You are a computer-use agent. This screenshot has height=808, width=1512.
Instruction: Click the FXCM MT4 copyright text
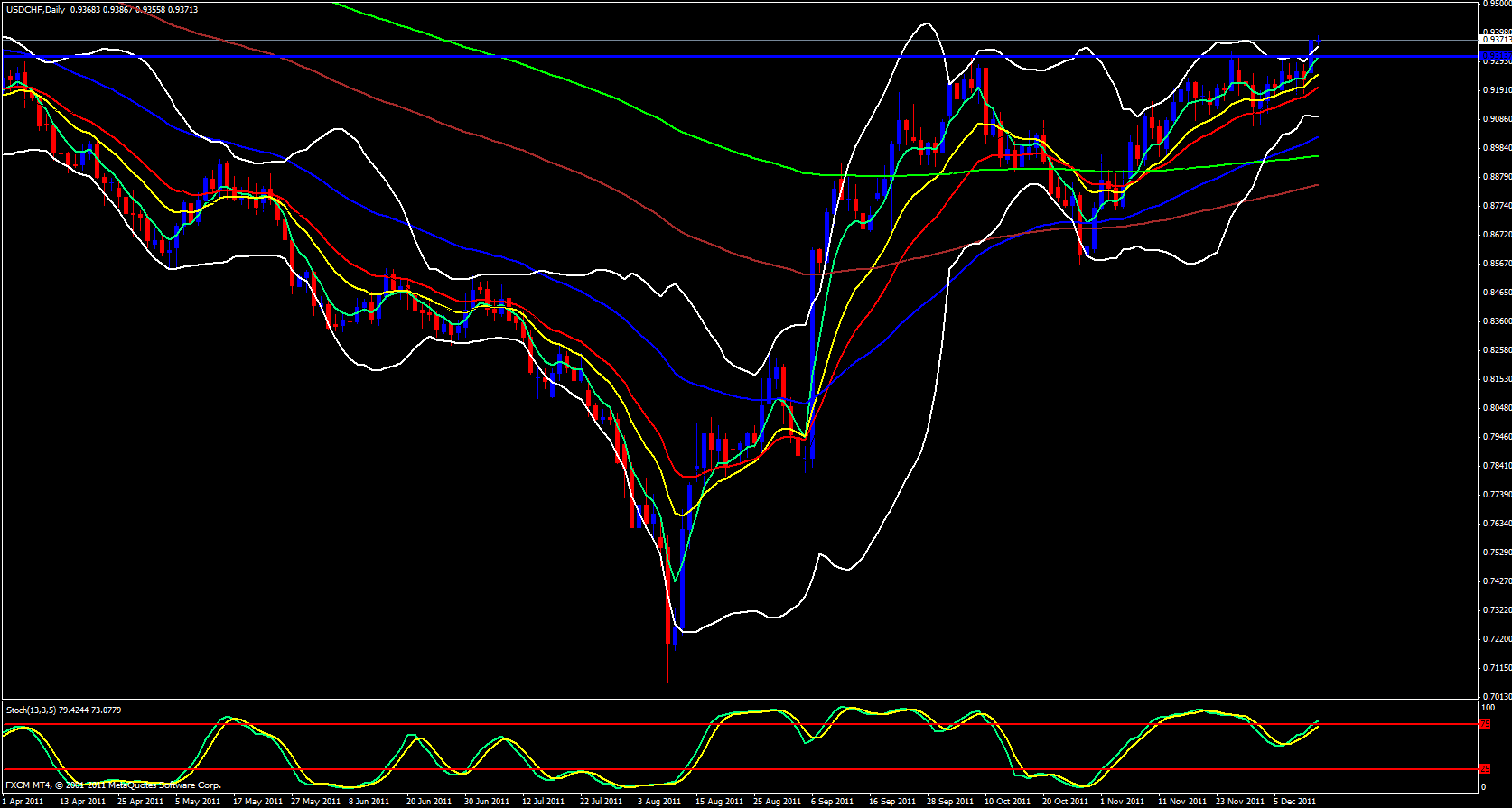(x=113, y=785)
